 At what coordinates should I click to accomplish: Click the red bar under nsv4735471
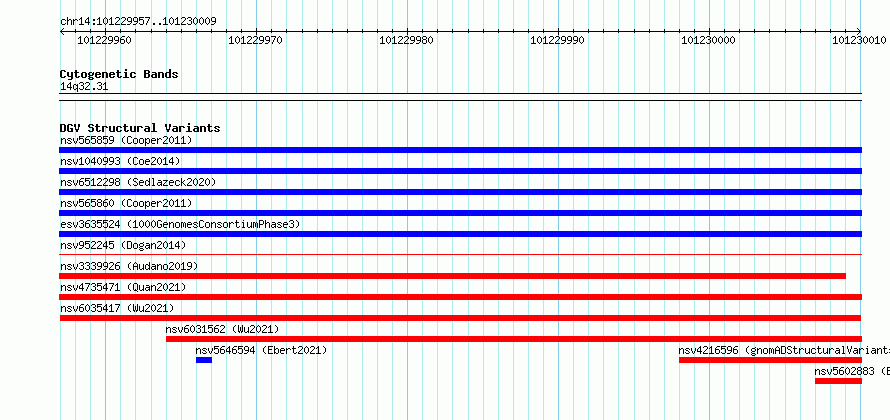point(460,297)
